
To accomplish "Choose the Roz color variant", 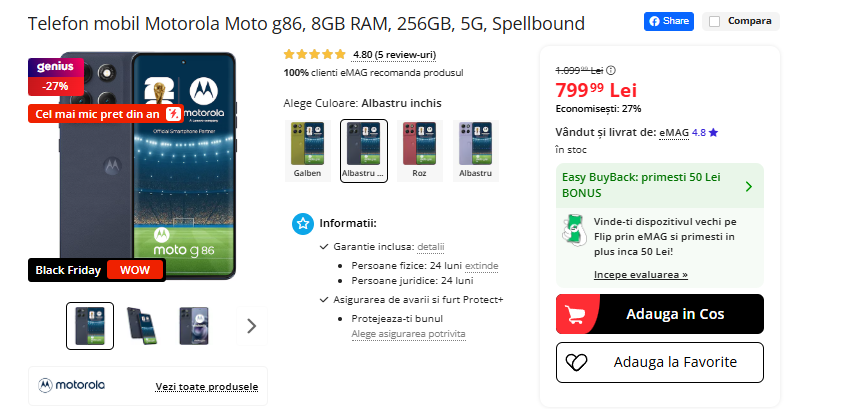I will click(419, 150).
